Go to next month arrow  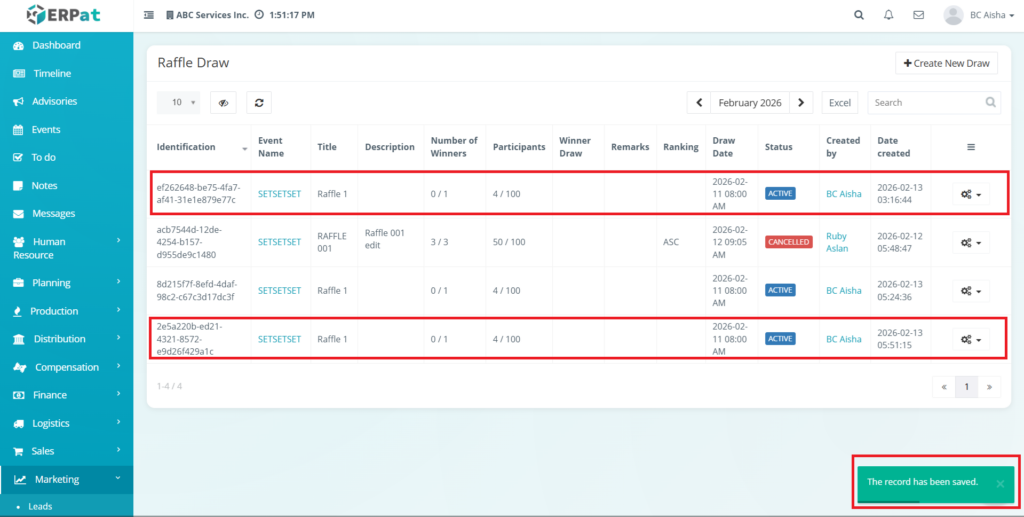[801, 102]
